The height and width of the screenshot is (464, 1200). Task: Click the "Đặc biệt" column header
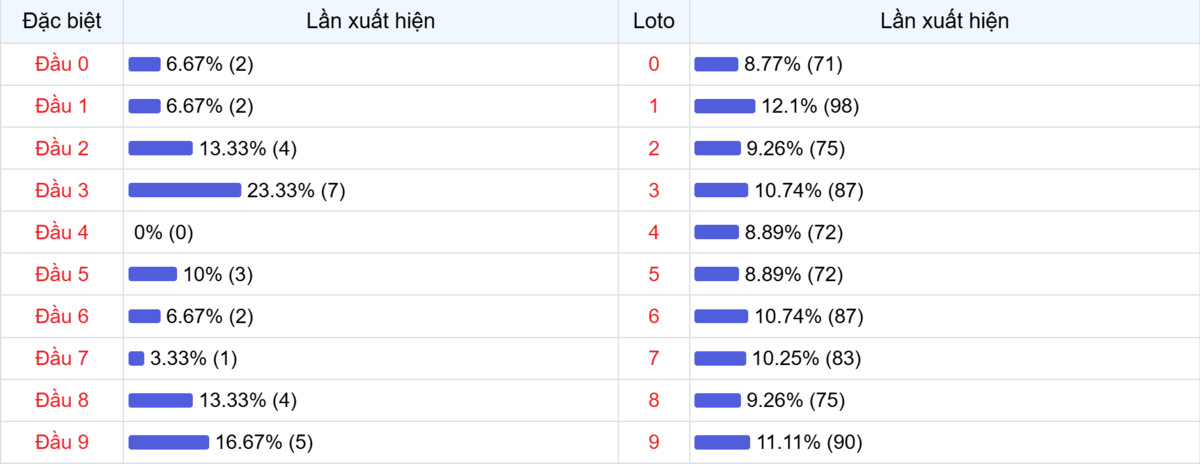(x=62, y=21)
